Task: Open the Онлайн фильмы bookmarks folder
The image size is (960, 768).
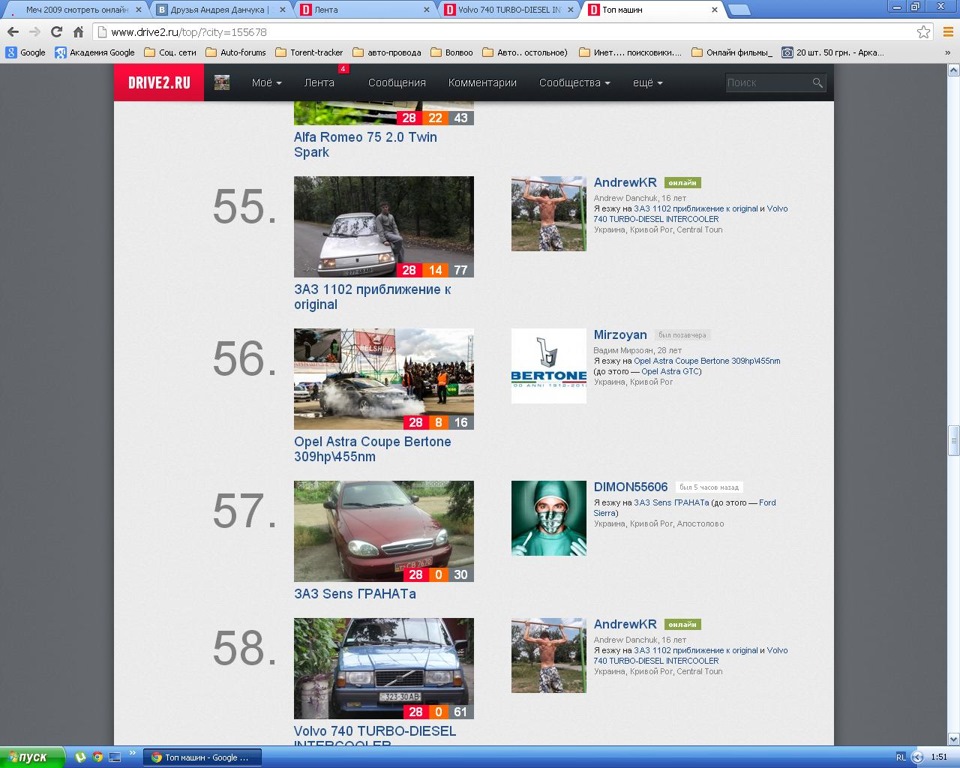Action: 732,53
